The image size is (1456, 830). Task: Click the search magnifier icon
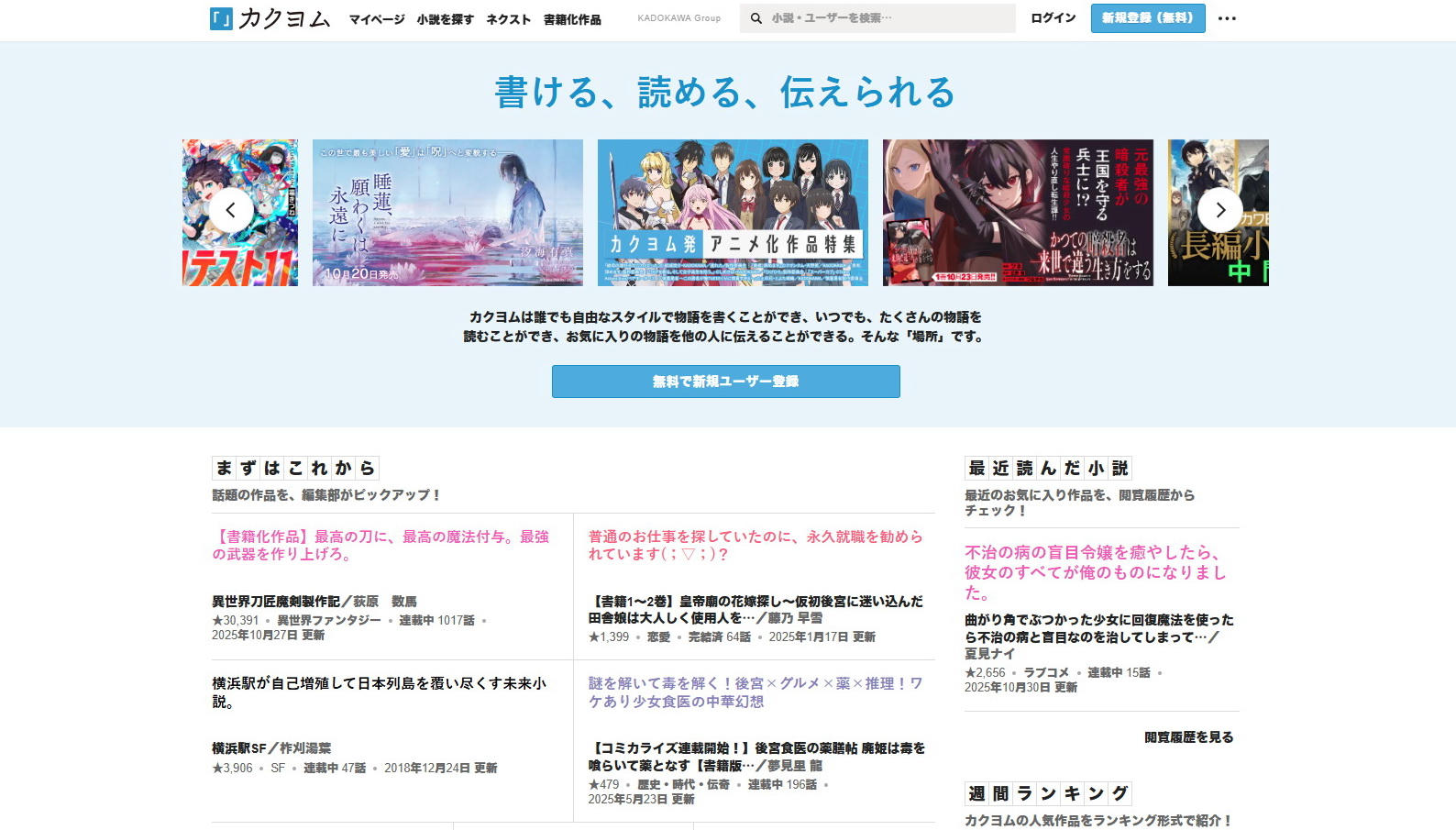point(756,18)
